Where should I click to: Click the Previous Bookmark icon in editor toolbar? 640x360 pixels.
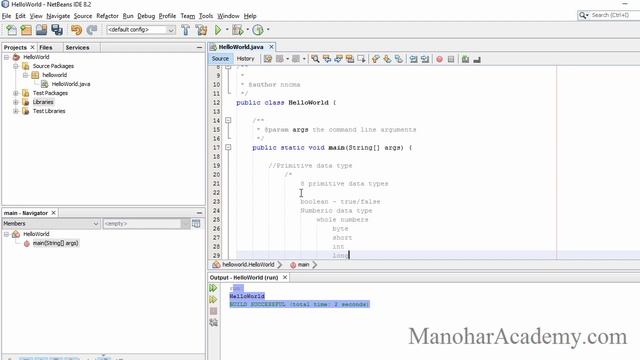376,59
